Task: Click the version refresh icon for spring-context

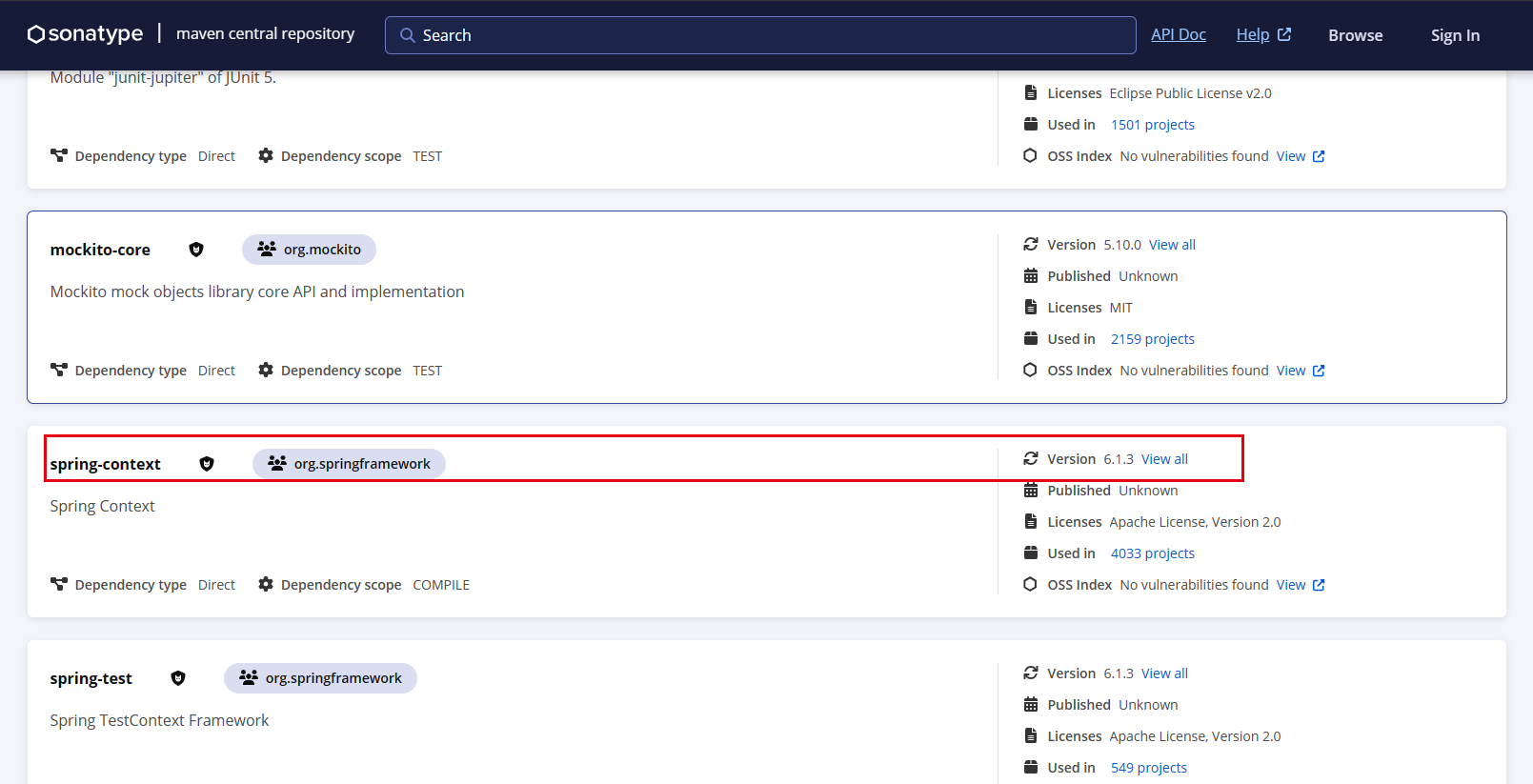Action: tap(1031, 459)
